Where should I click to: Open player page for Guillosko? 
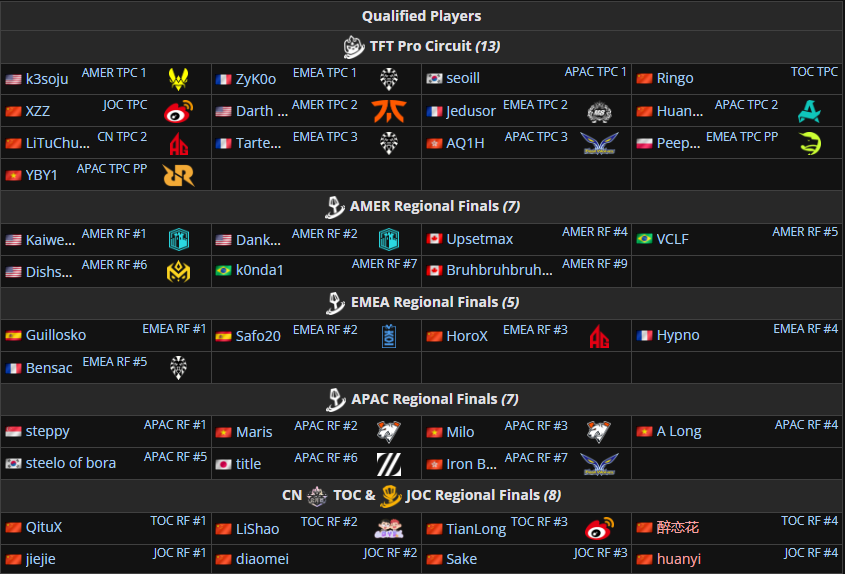tap(56, 335)
